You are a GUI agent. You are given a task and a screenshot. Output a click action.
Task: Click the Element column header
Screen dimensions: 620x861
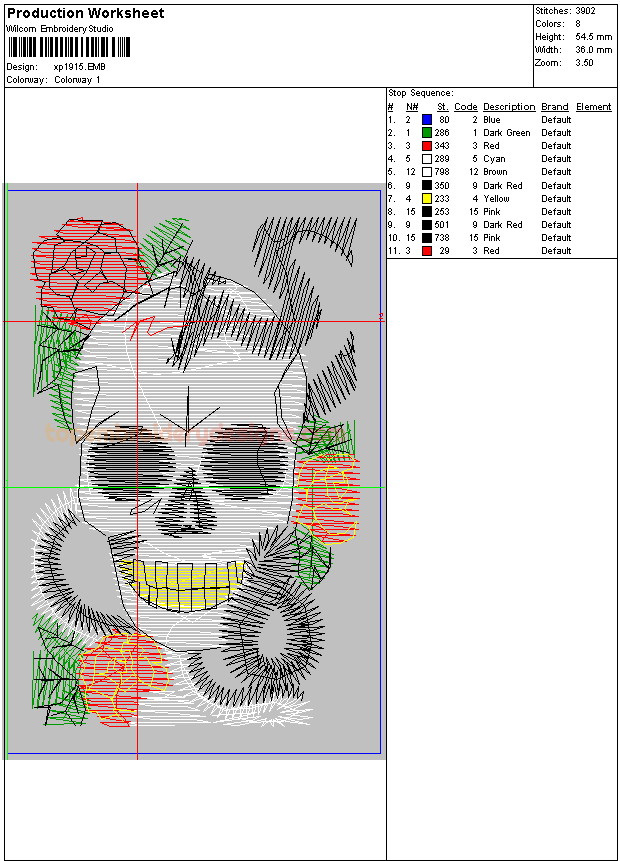[x=593, y=107]
